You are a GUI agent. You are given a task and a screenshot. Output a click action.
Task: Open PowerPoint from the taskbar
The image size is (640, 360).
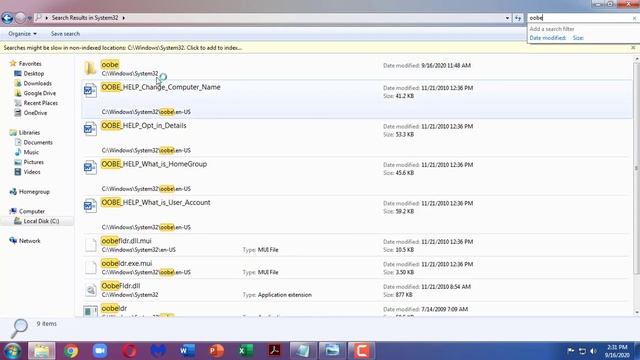click(x=216, y=351)
